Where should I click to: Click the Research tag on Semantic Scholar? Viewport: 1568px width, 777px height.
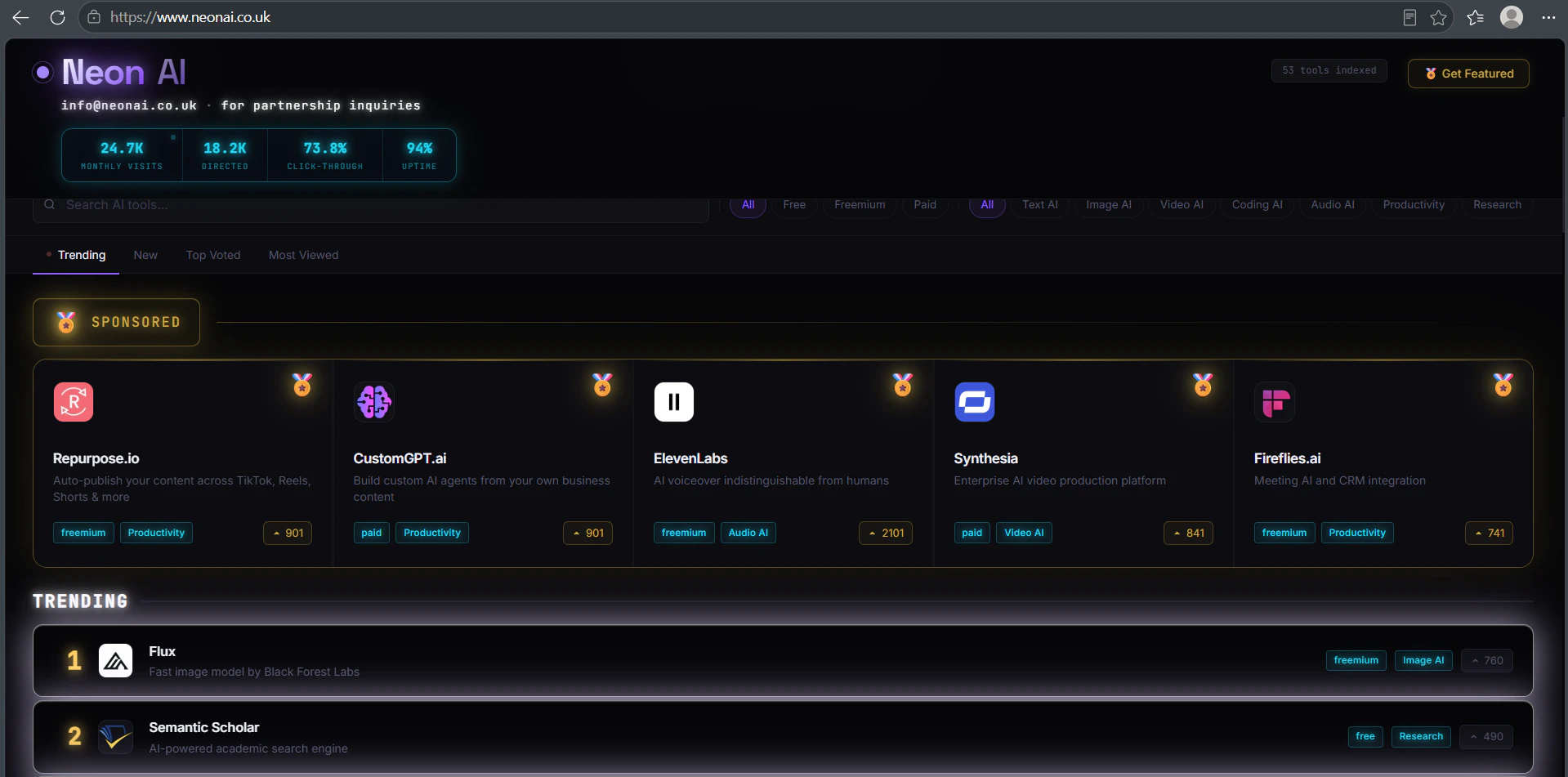[x=1421, y=736]
